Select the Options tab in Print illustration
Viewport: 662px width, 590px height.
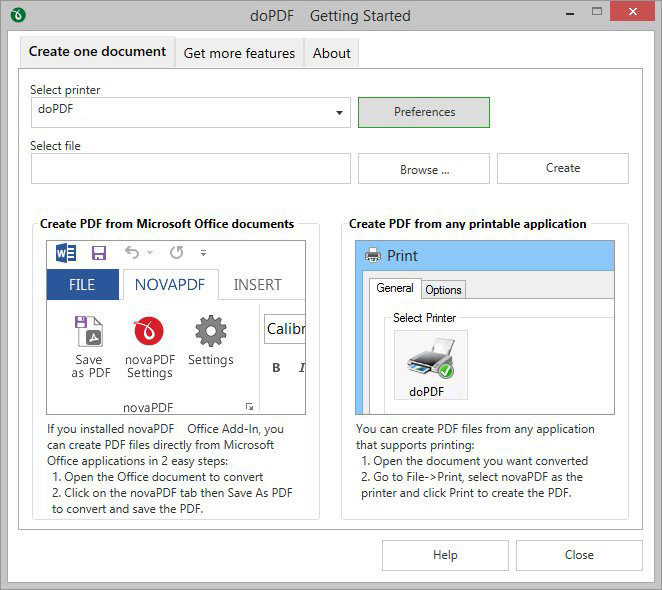pyautogui.click(x=443, y=290)
